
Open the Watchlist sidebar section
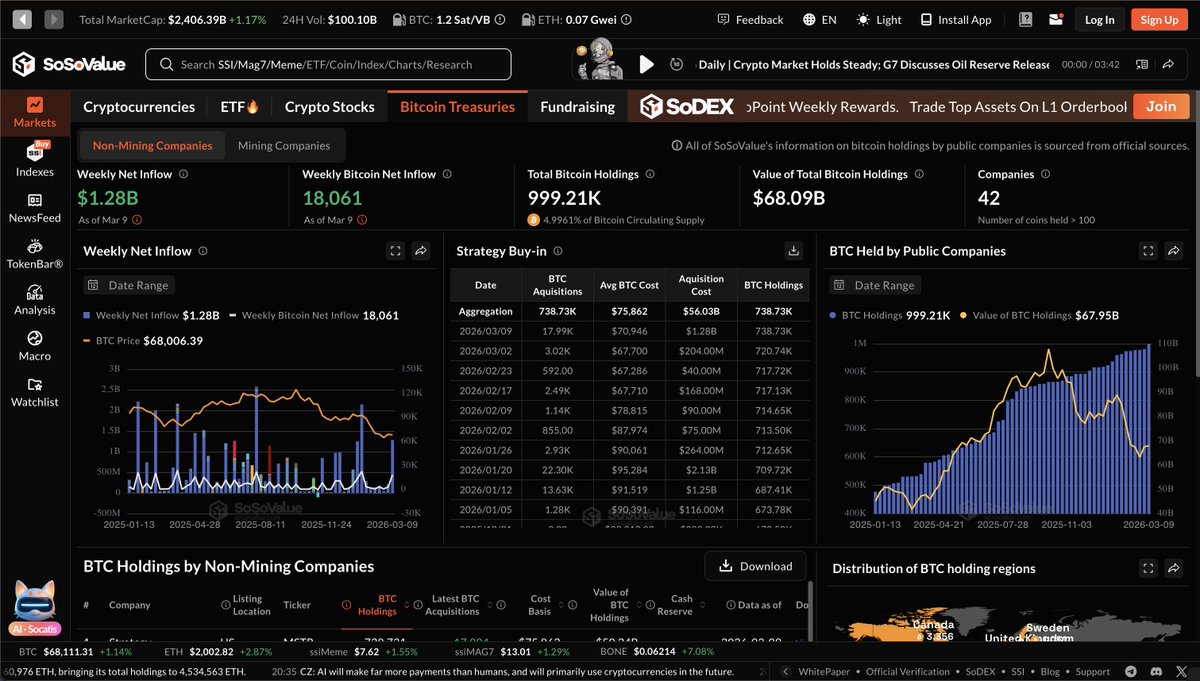tap(35, 392)
